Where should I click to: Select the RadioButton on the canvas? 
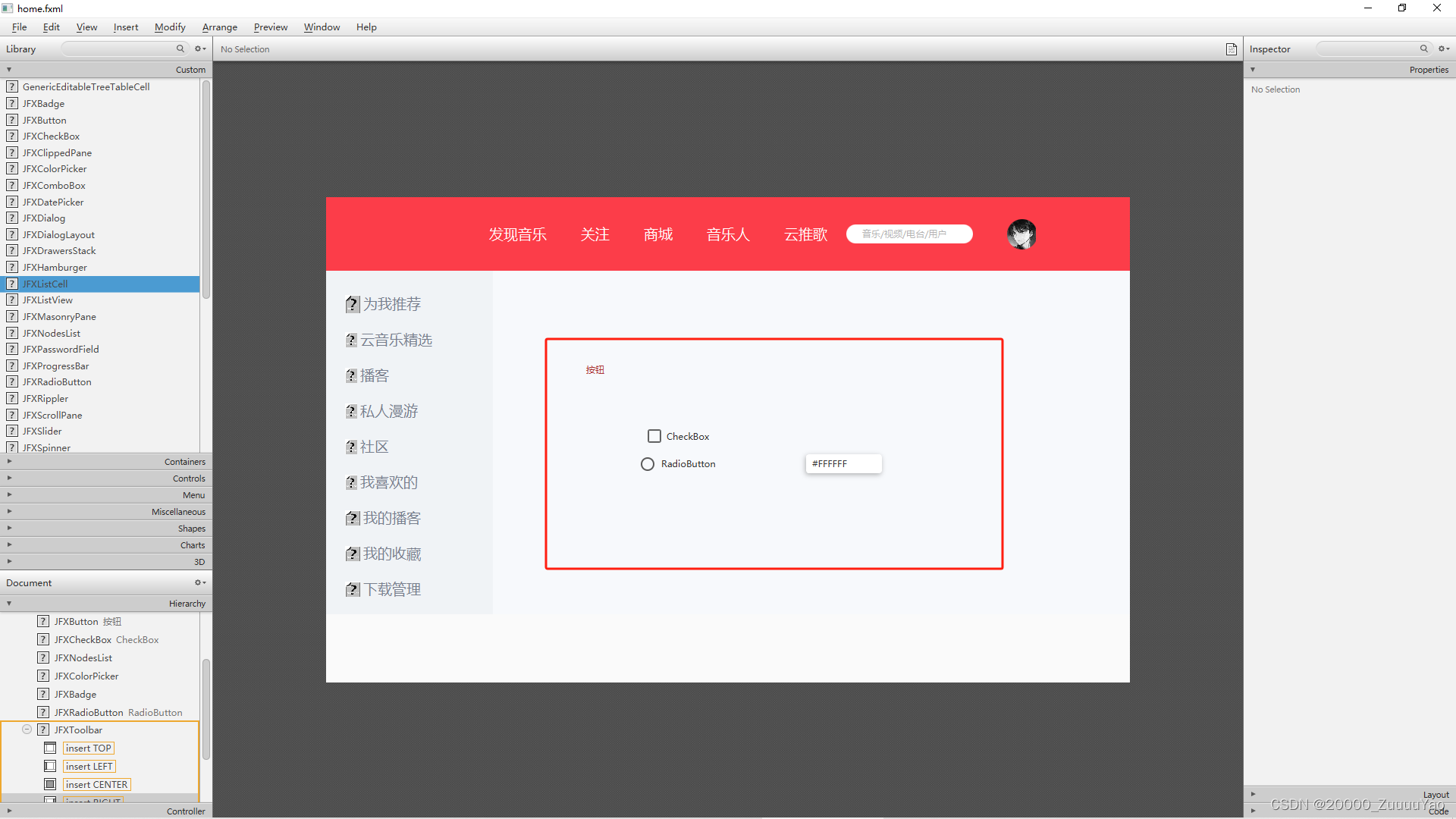[x=648, y=464]
